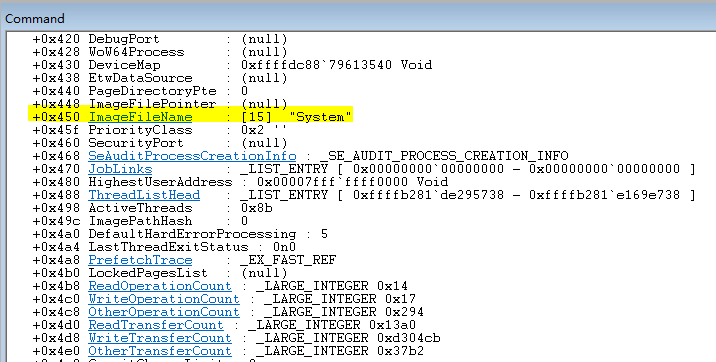The image size is (716, 362).
Task: Click the LastThreadExitStatus value 0n0
Action: 284,247
